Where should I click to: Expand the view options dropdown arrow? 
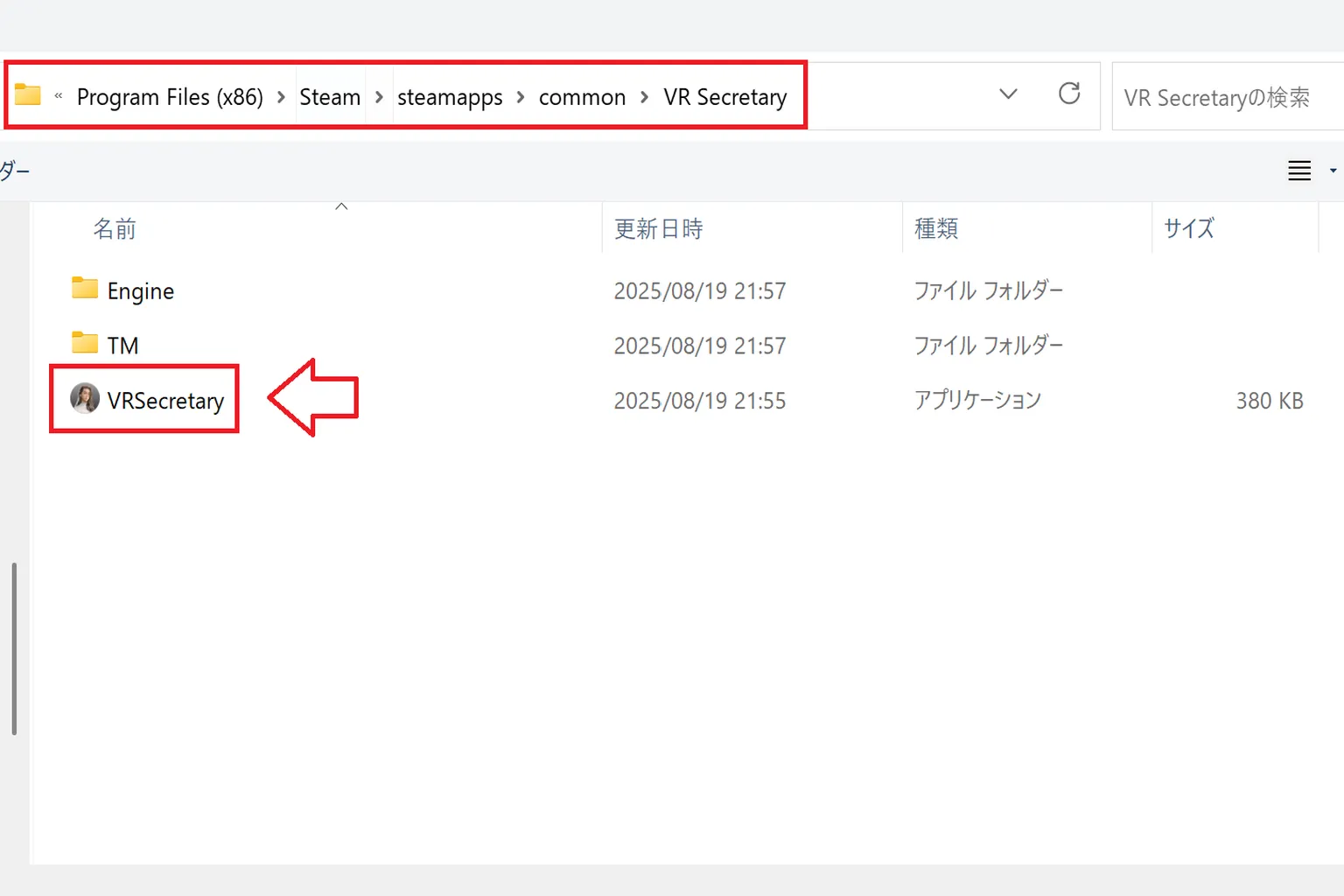(x=1333, y=171)
